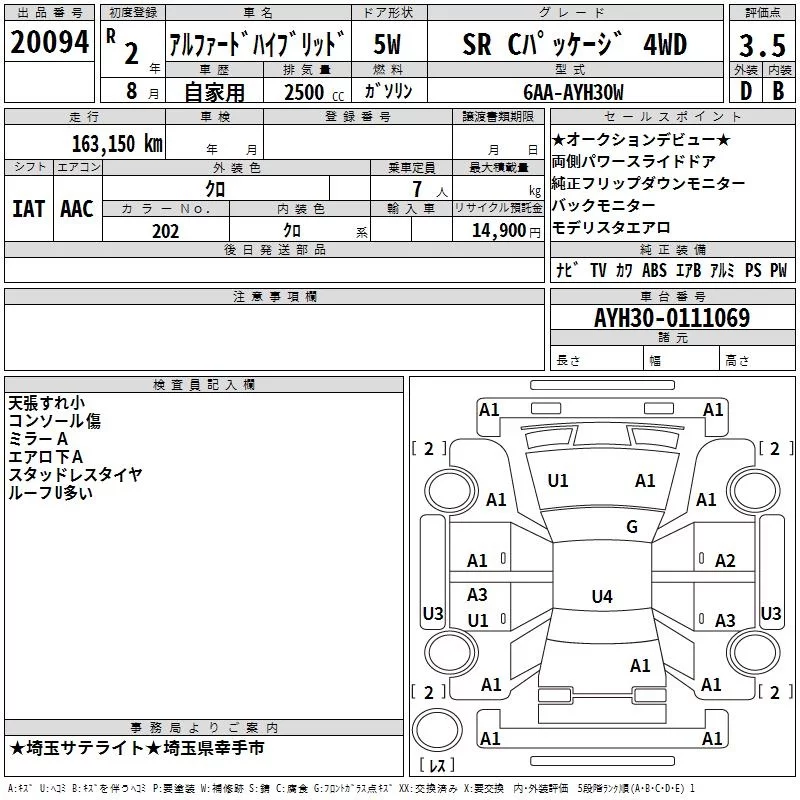Click the exterior grade D
This screenshot has height=800, width=800.
point(745,91)
